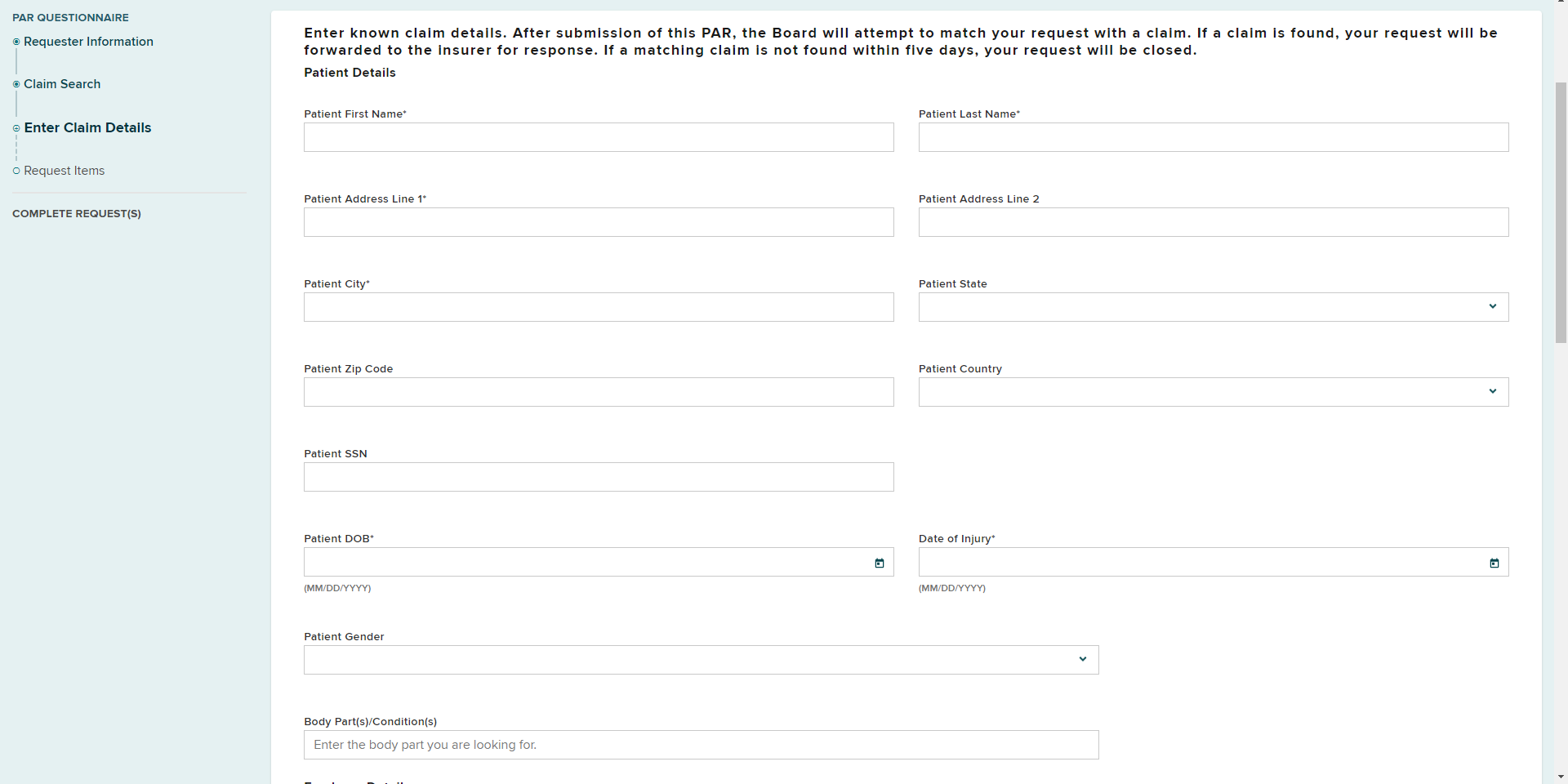Open the Date of Injury calendar picker
This screenshot has height=784, width=1568.
click(1494, 563)
